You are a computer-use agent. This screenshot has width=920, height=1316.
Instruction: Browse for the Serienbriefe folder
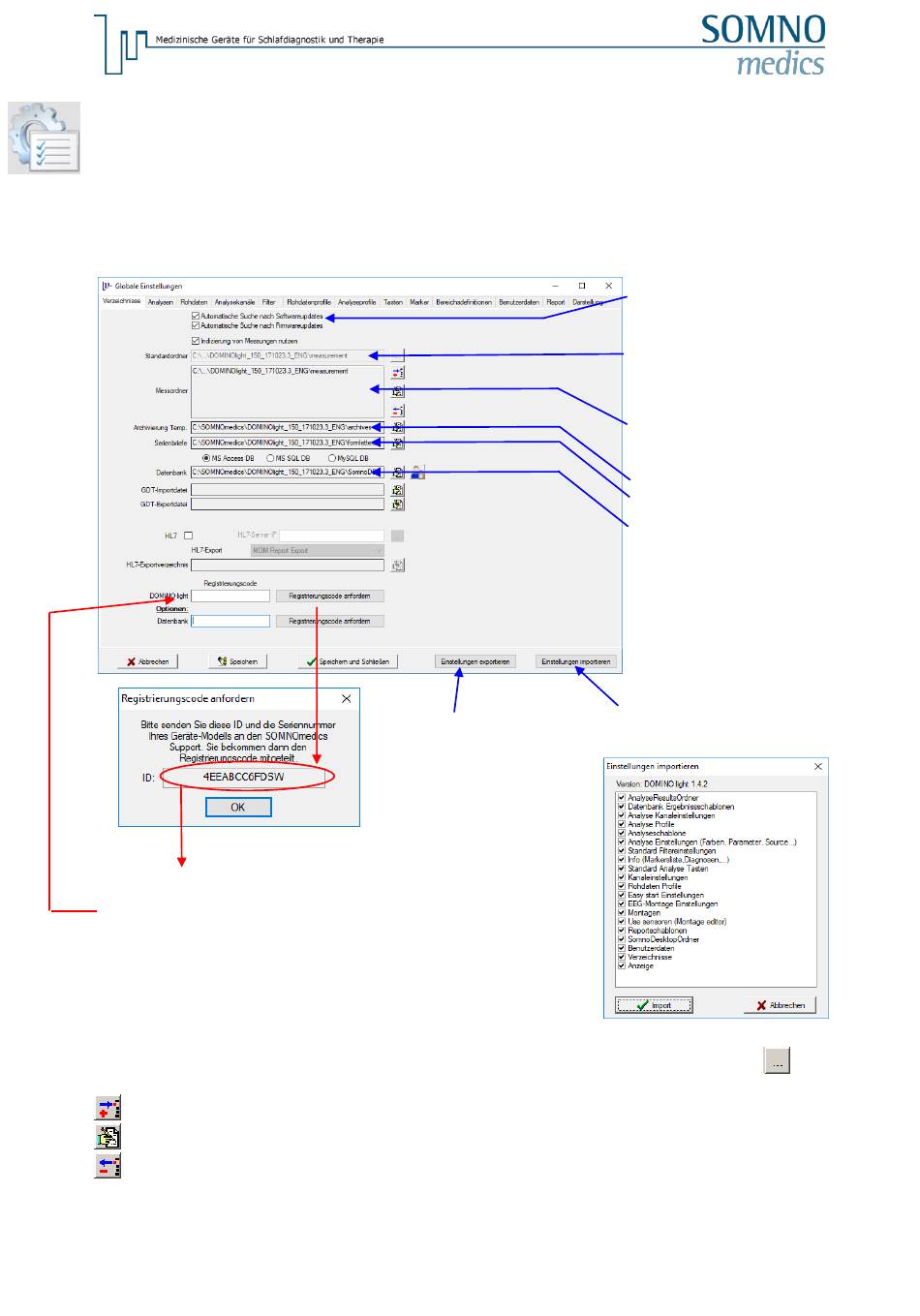pos(397,443)
